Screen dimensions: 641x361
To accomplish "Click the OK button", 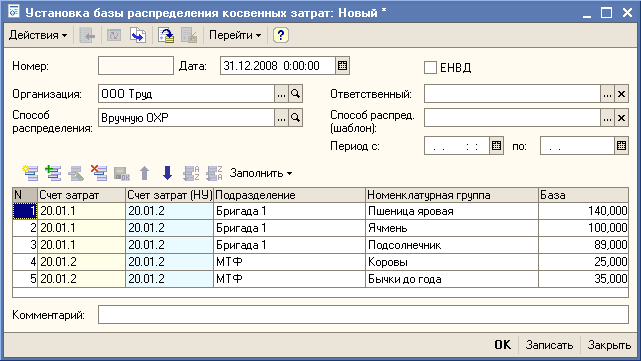I will (x=503, y=345).
